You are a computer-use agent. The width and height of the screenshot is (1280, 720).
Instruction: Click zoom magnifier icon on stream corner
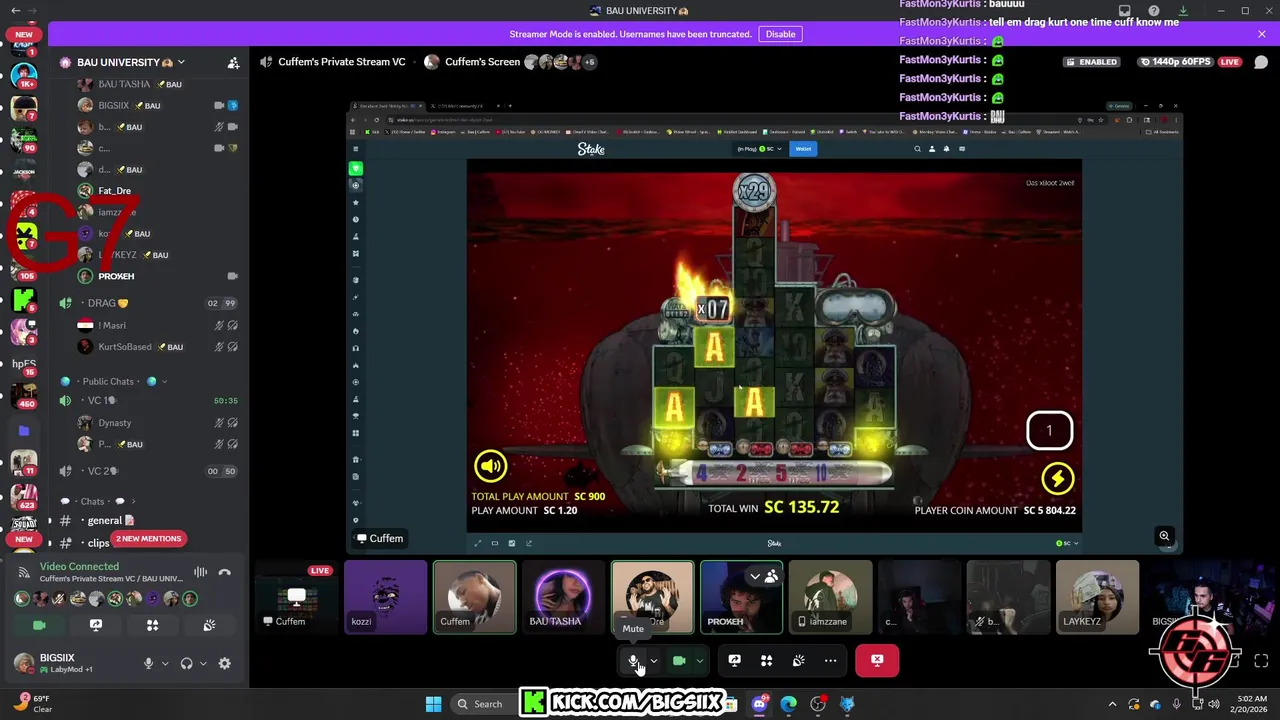pos(1164,536)
